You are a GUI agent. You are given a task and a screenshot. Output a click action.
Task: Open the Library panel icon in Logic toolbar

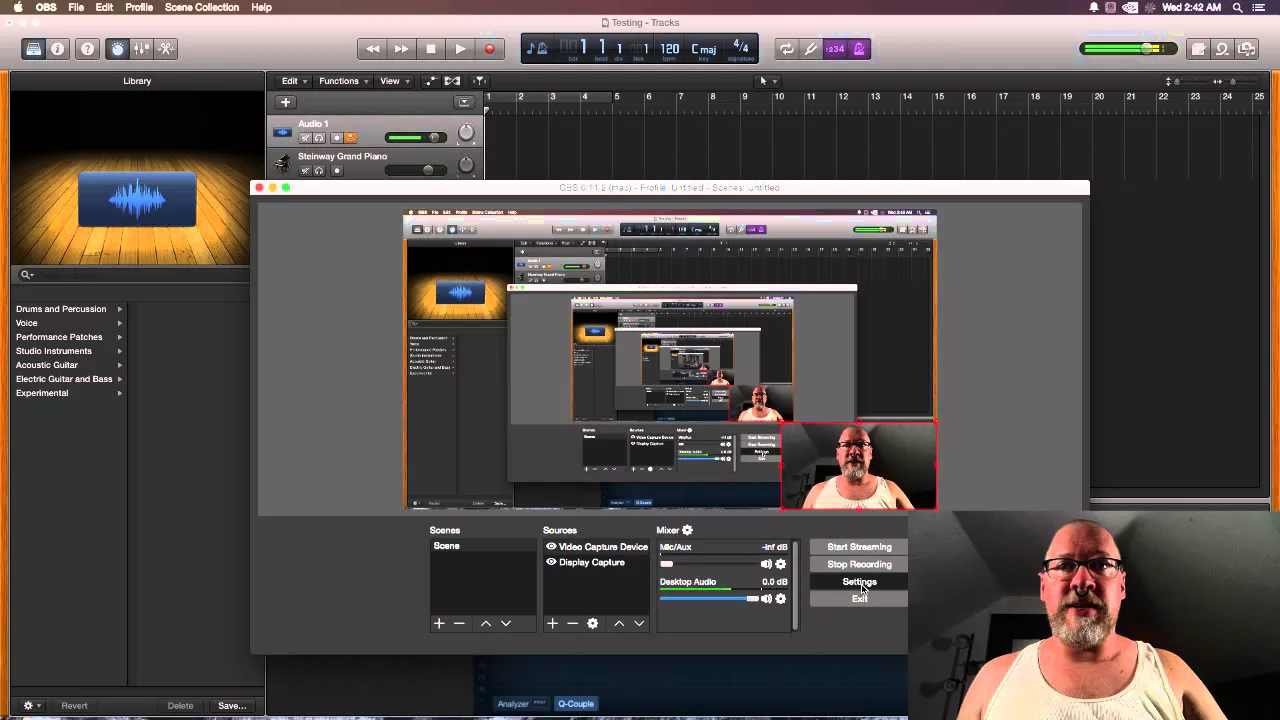(x=34, y=49)
